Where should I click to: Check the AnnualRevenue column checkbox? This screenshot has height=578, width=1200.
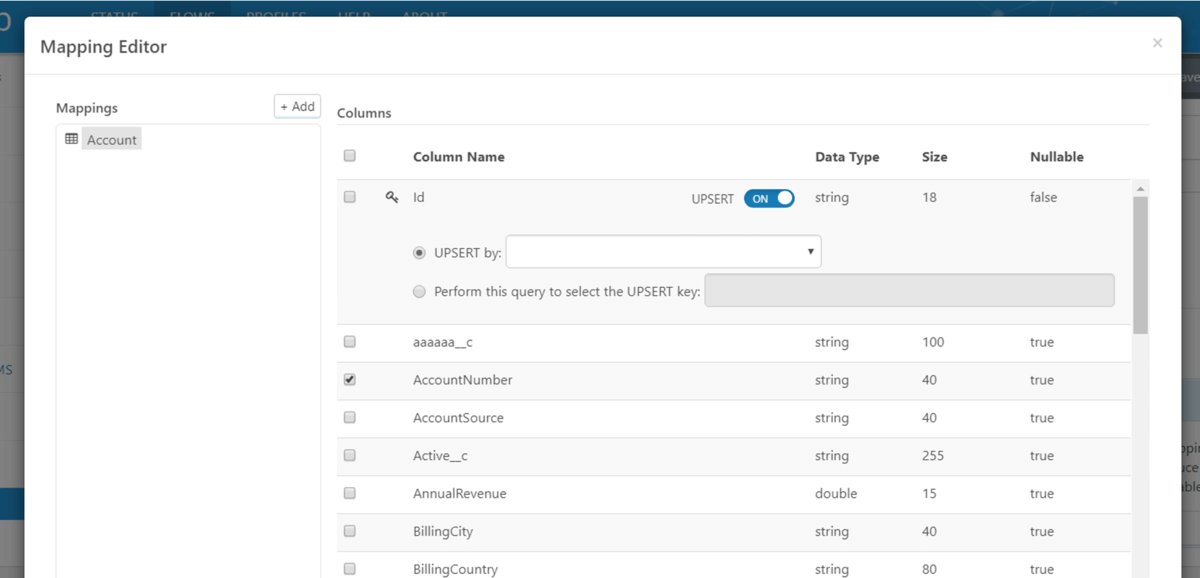click(350, 493)
